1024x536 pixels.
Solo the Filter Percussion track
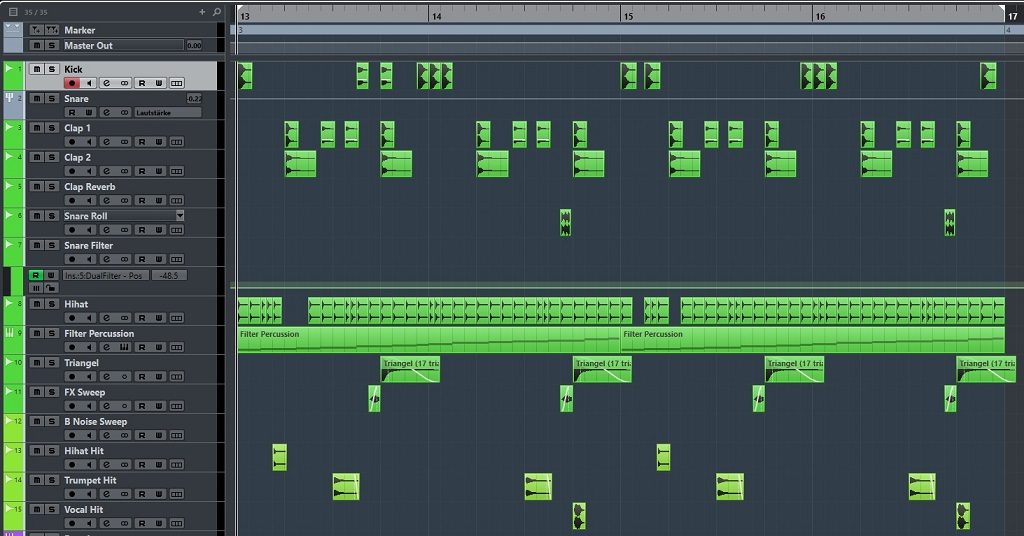[52, 334]
